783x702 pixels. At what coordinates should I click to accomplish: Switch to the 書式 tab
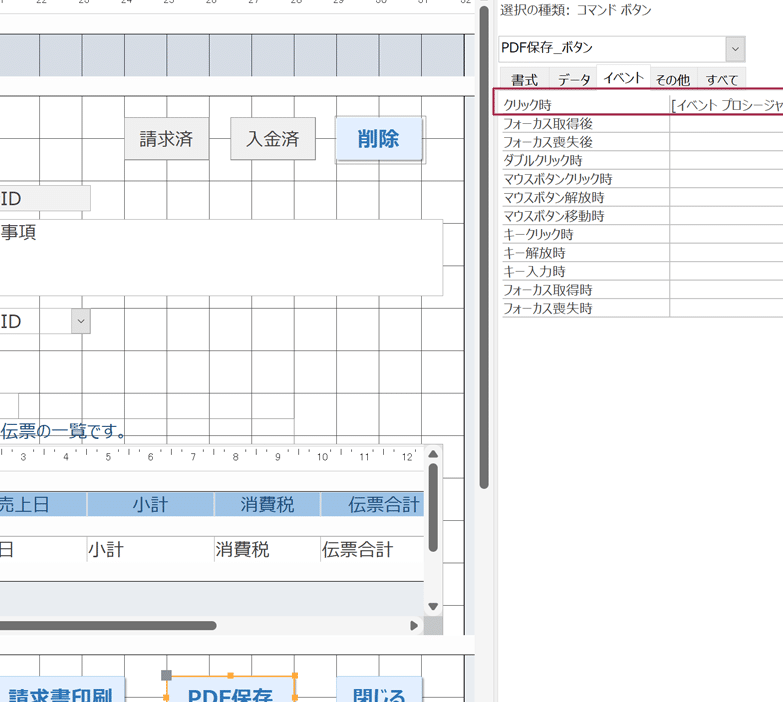pyautogui.click(x=524, y=80)
